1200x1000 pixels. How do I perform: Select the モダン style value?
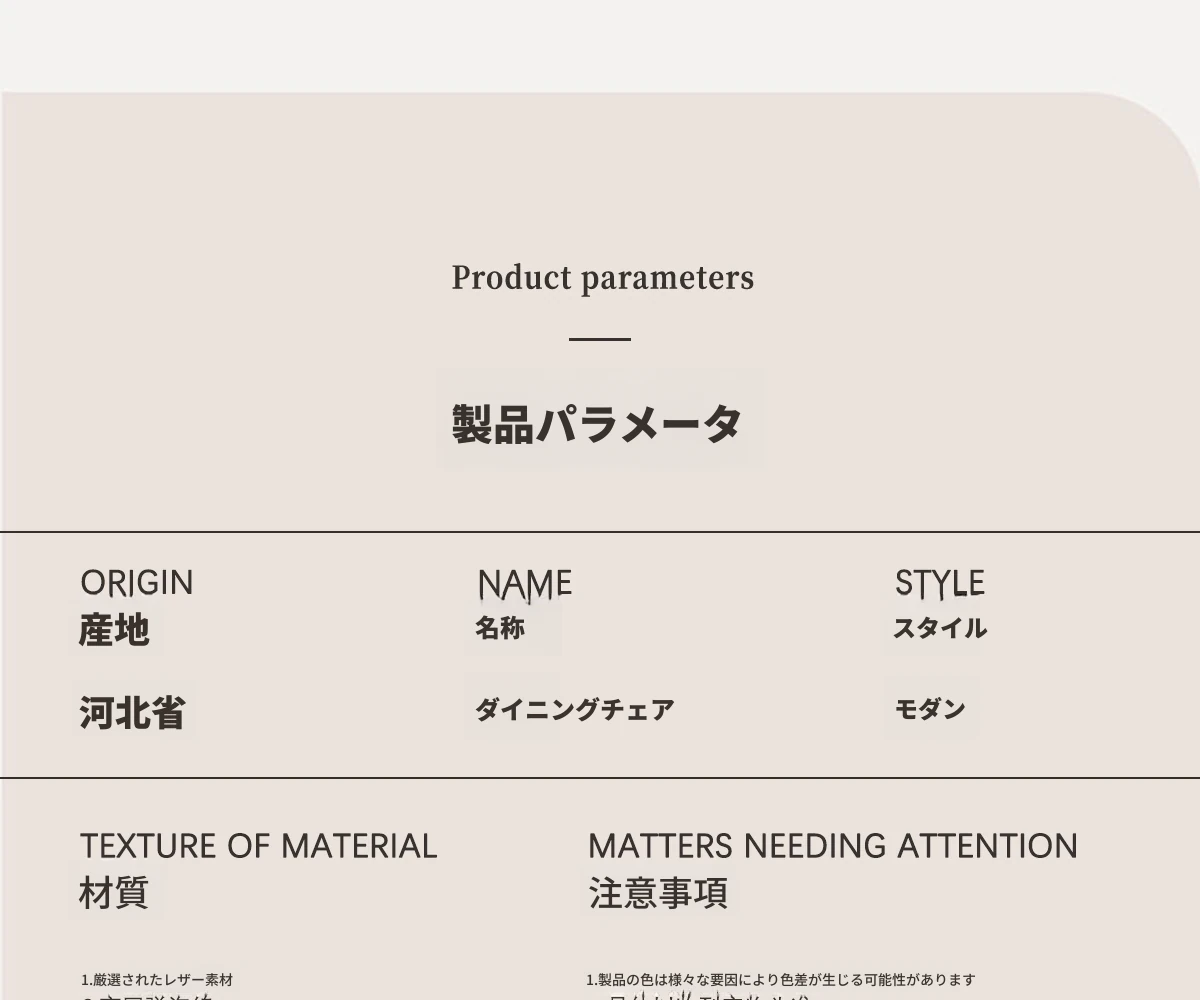930,709
